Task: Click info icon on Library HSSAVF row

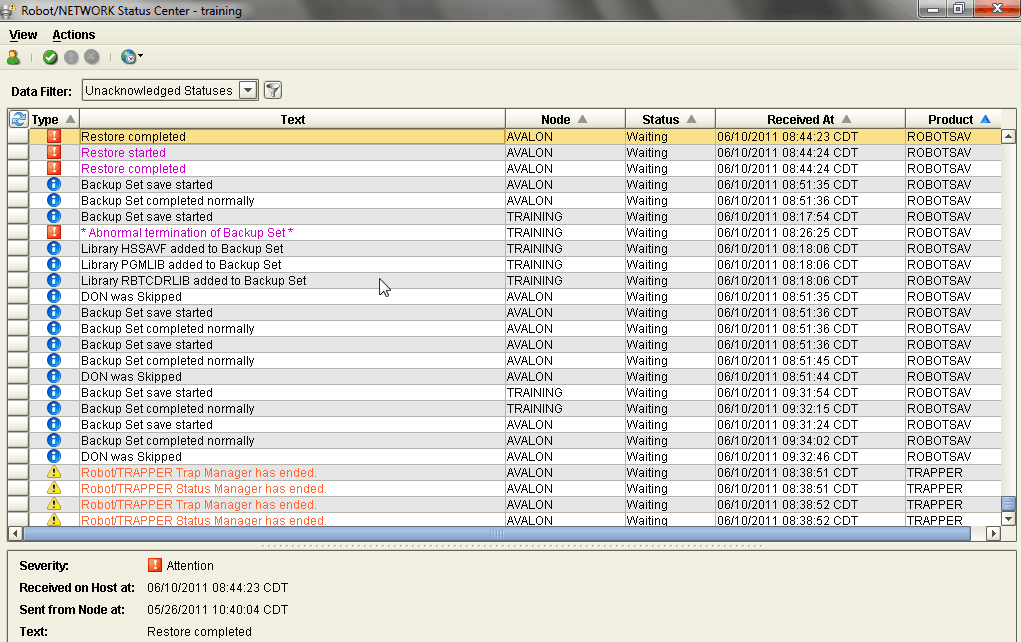Action: pos(54,248)
